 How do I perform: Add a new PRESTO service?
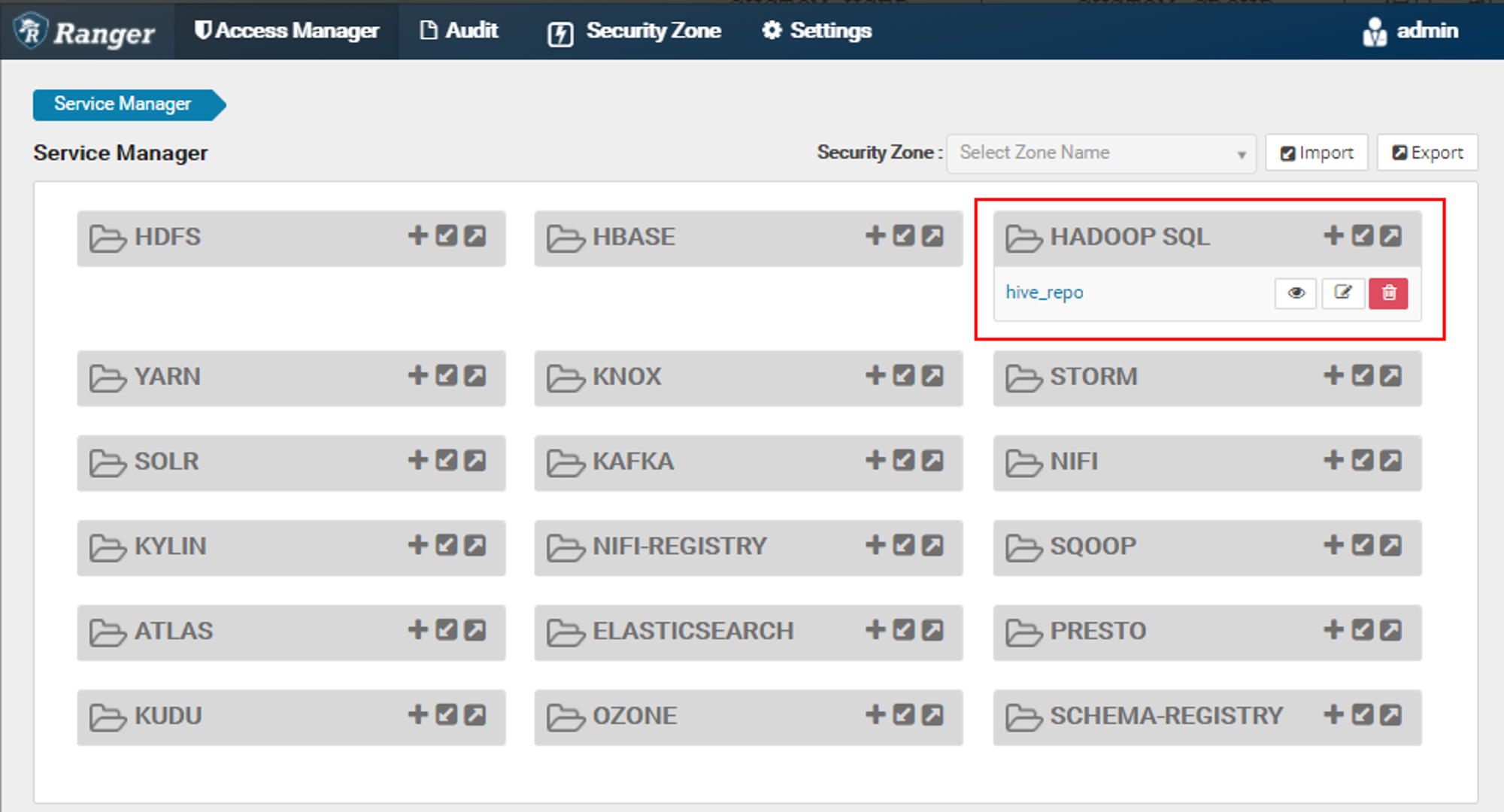click(x=1333, y=630)
